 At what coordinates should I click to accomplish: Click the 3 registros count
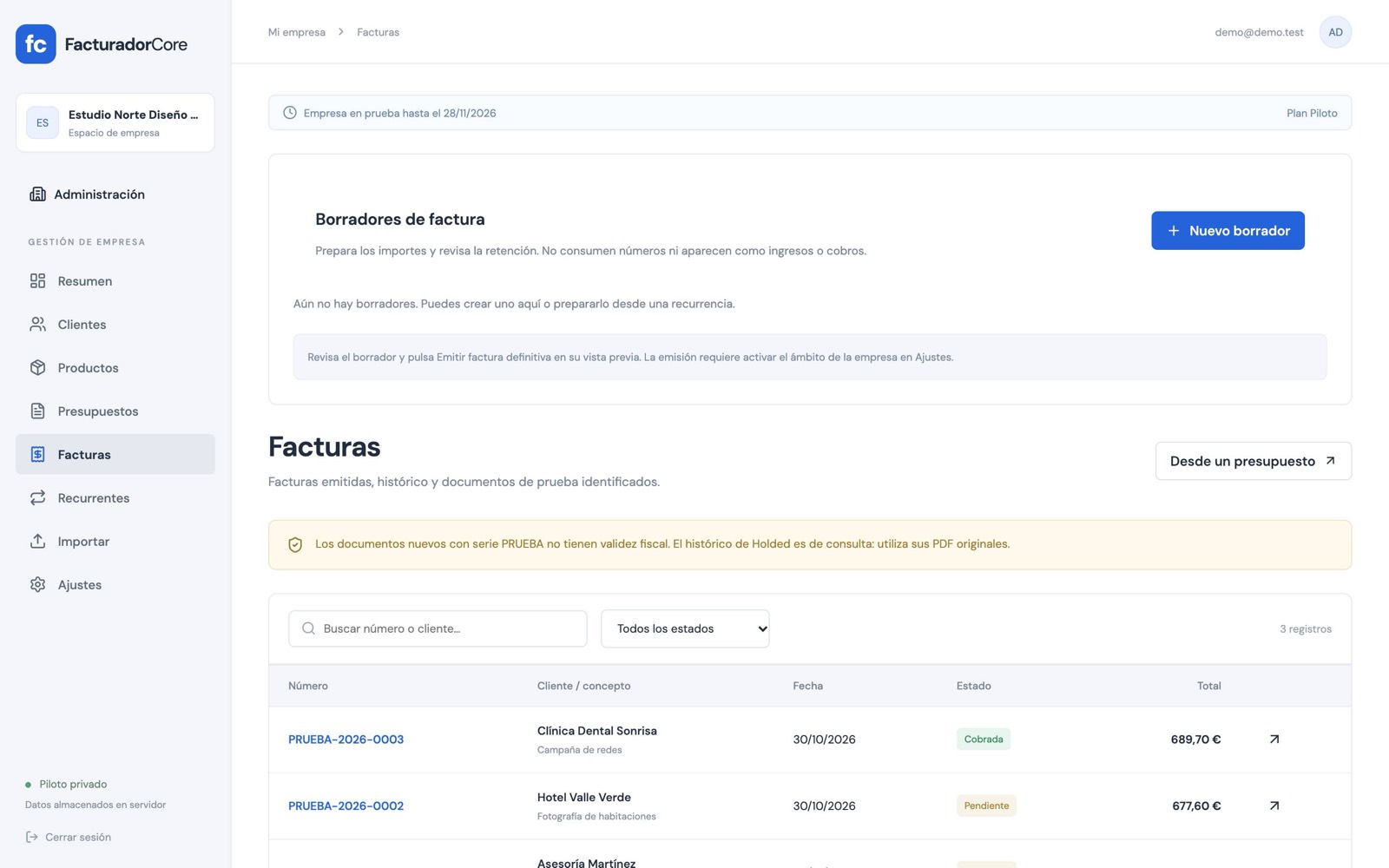[x=1305, y=628]
